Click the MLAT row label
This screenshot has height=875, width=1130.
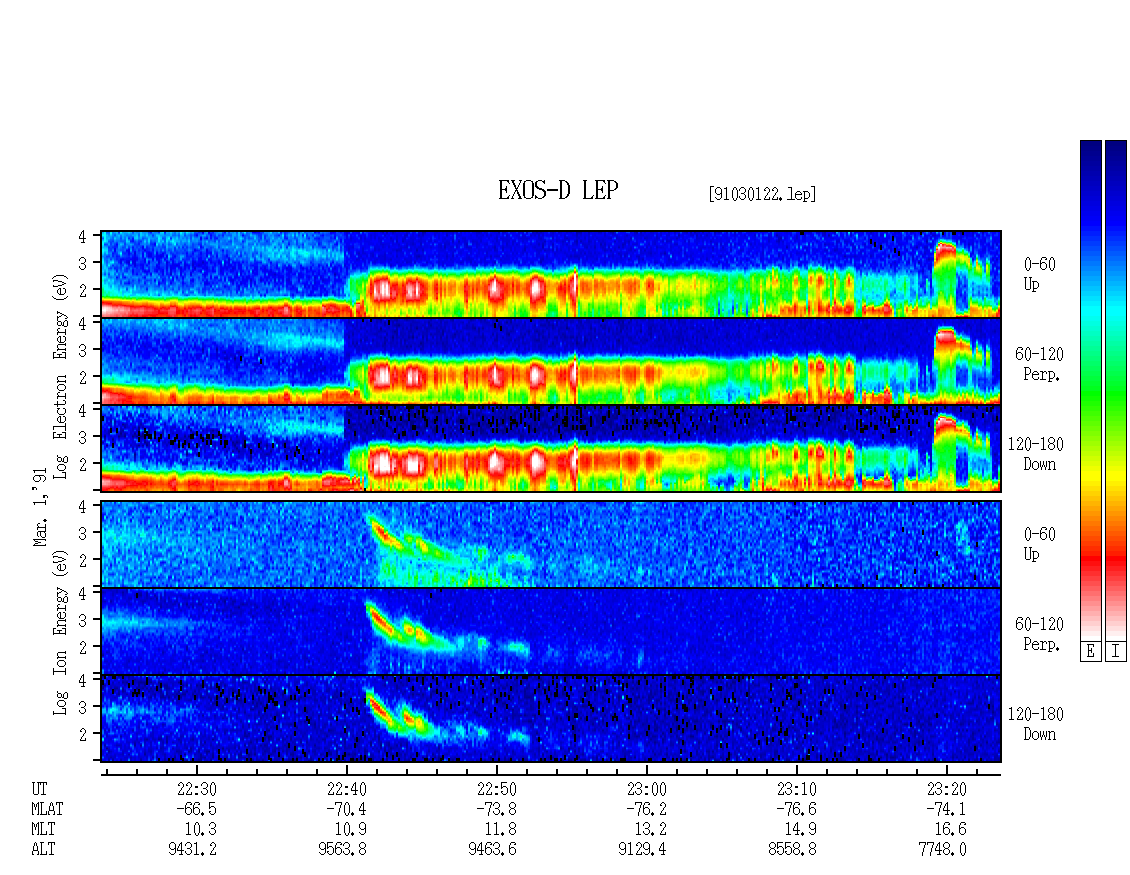(x=47, y=809)
